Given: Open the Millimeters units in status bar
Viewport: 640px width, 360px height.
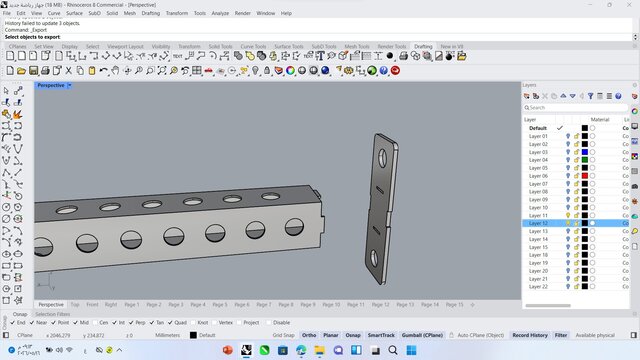Looking at the screenshot, I should pyautogui.click(x=167, y=335).
